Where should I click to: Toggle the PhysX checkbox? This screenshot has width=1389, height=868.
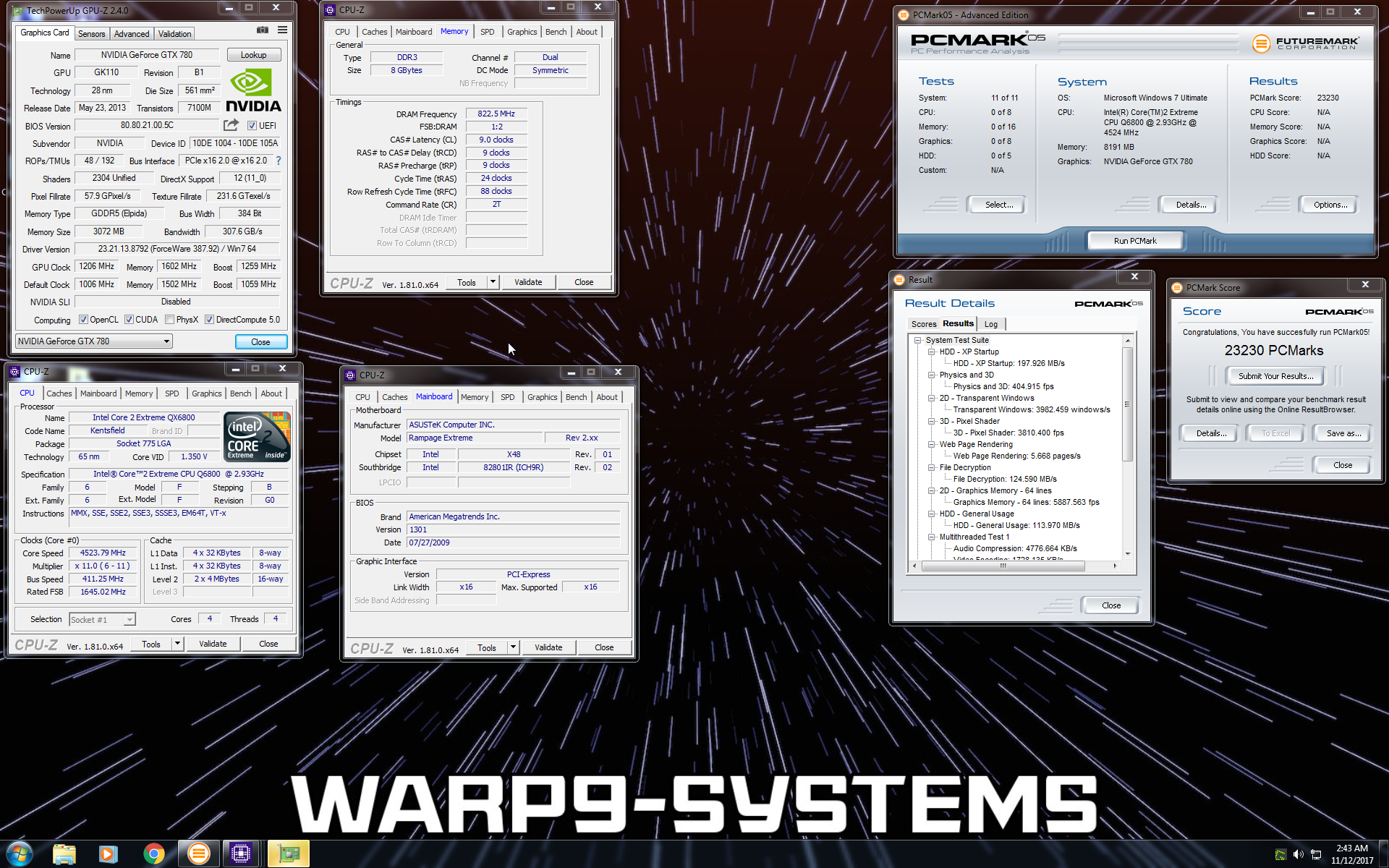click(169, 320)
